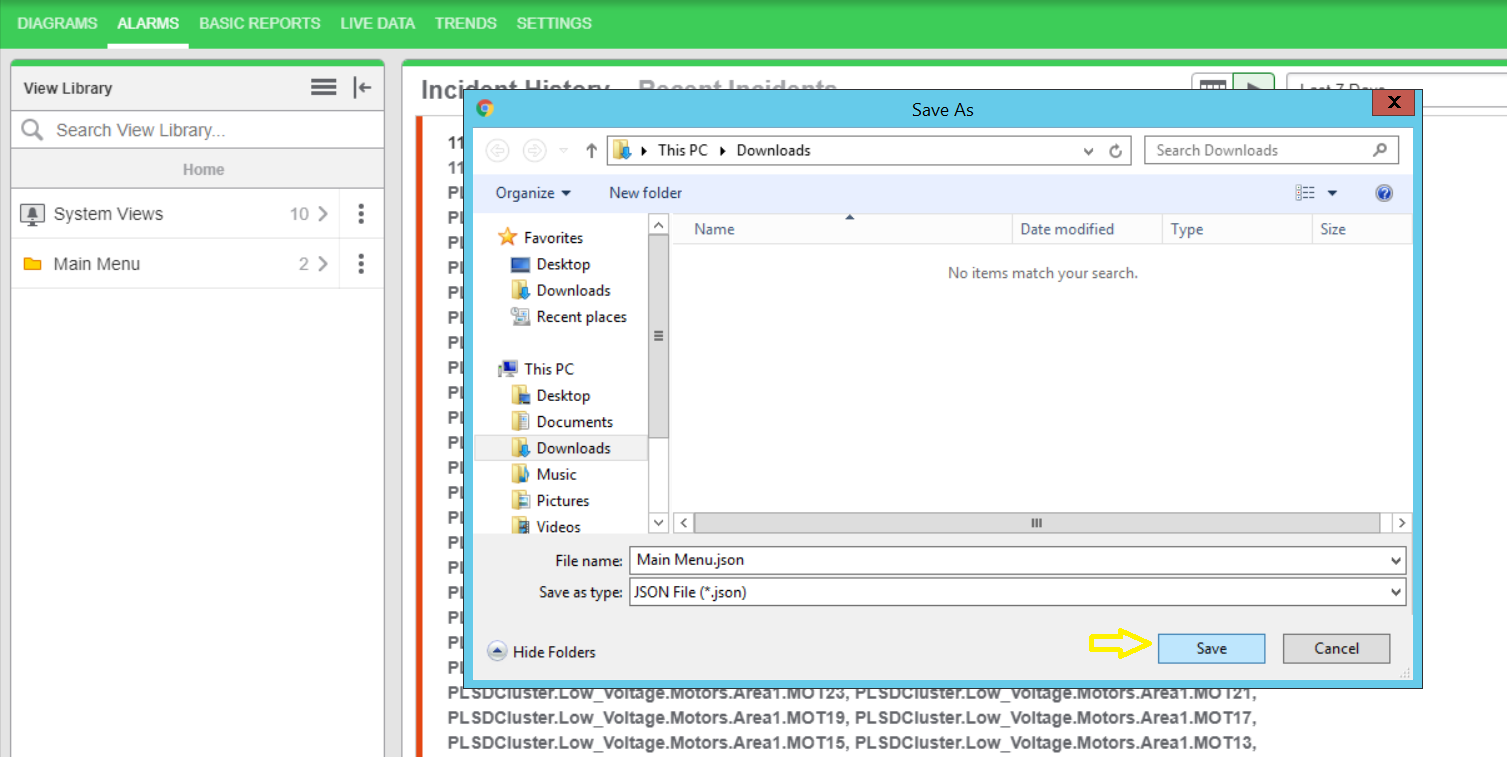Cancel the Save As dialog
This screenshot has height=757, width=1507.
(x=1336, y=649)
